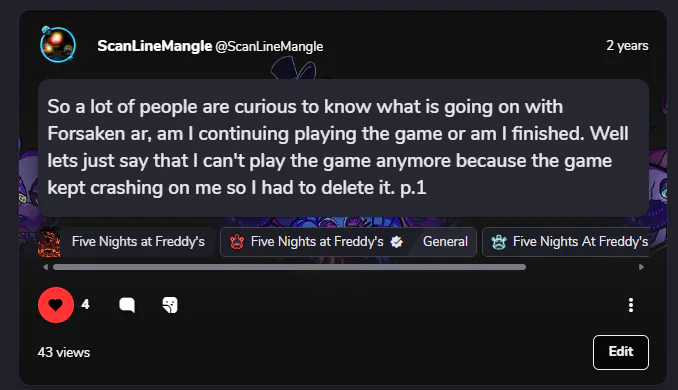Open the Five Nights At Freddy's tag on the right
Image resolution: width=678 pixels, height=390 pixels.
click(566, 242)
